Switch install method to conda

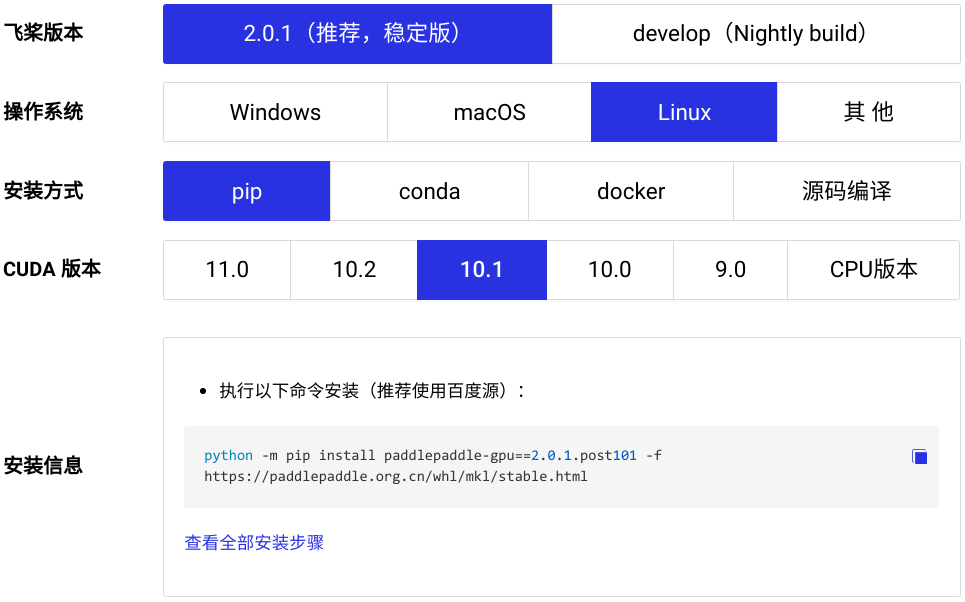(429, 191)
